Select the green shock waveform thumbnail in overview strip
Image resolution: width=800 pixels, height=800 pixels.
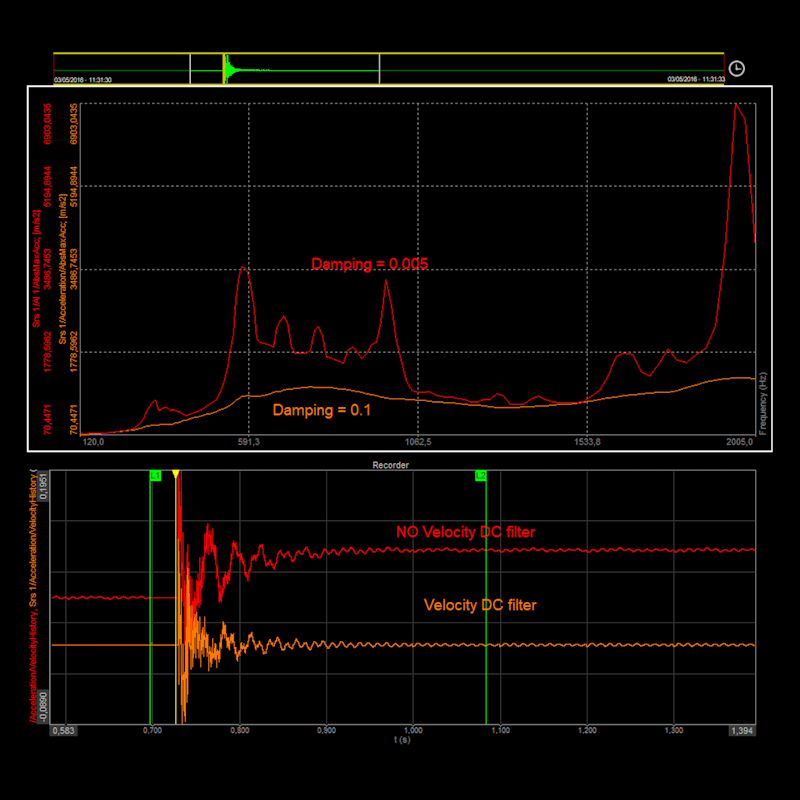click(x=228, y=68)
